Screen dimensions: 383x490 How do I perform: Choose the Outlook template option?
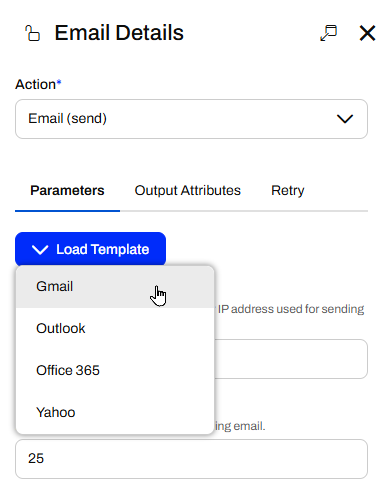click(115, 329)
